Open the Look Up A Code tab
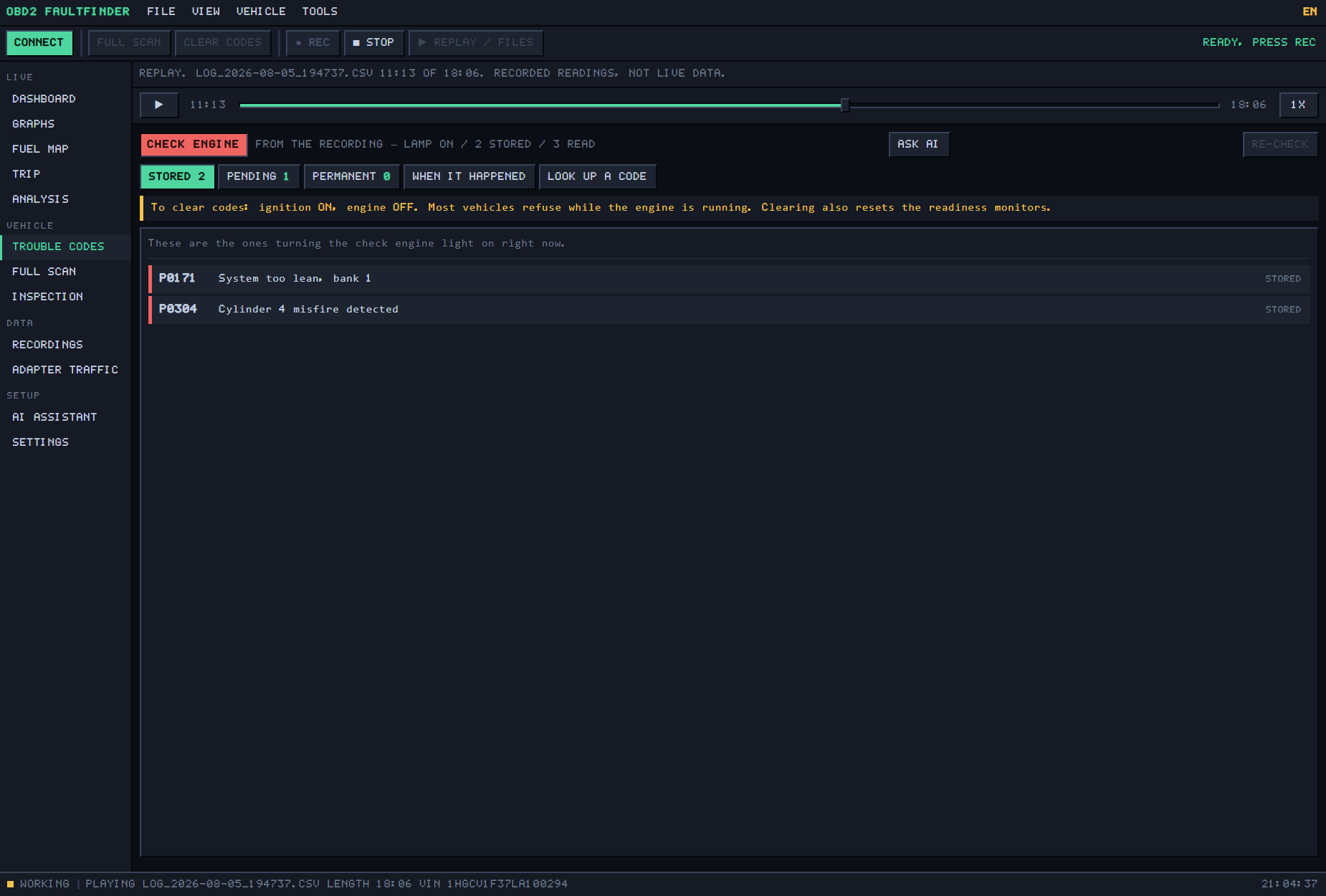 pyautogui.click(x=597, y=176)
